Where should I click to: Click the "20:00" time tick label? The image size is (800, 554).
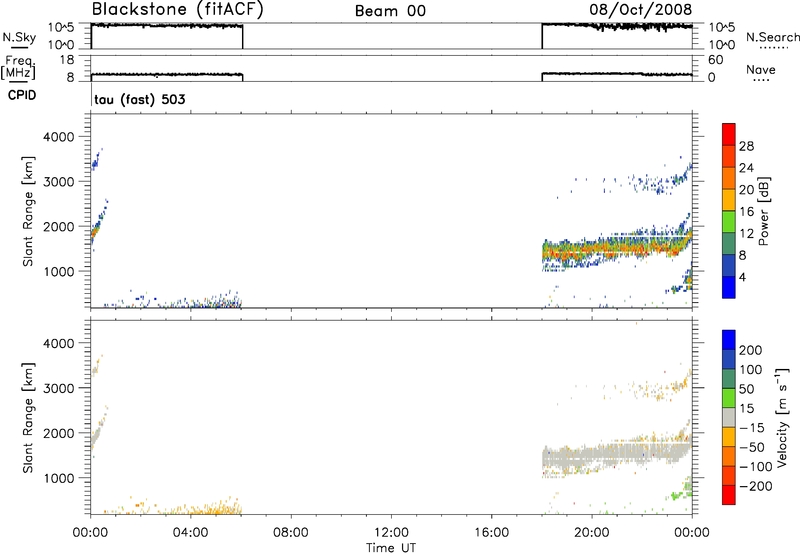pyautogui.click(x=592, y=533)
